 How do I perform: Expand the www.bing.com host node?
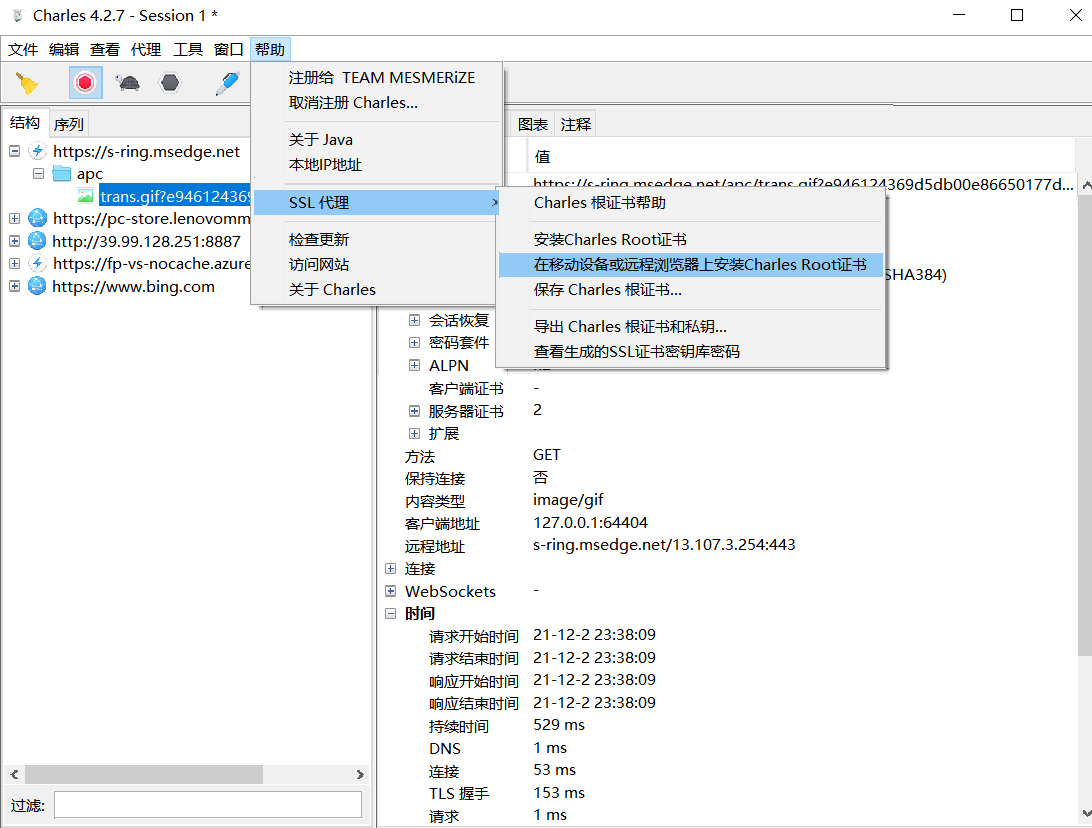point(15,286)
